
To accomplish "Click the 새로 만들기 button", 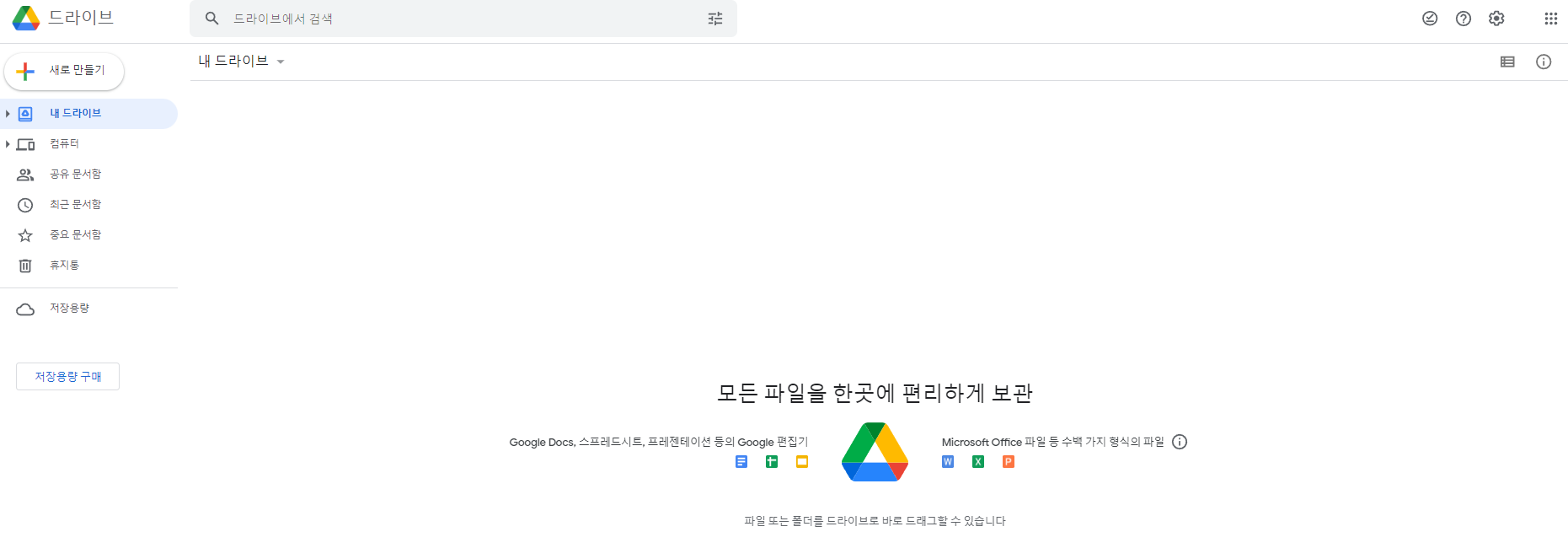I will point(64,71).
